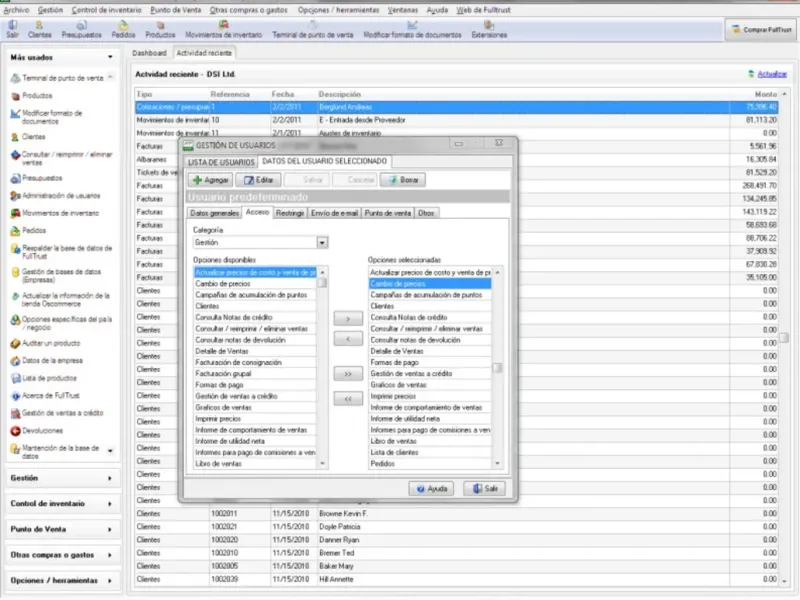Image resolution: width=800 pixels, height=600 pixels.
Task: Open Productos toolbar icon
Action: click(x=160, y=30)
